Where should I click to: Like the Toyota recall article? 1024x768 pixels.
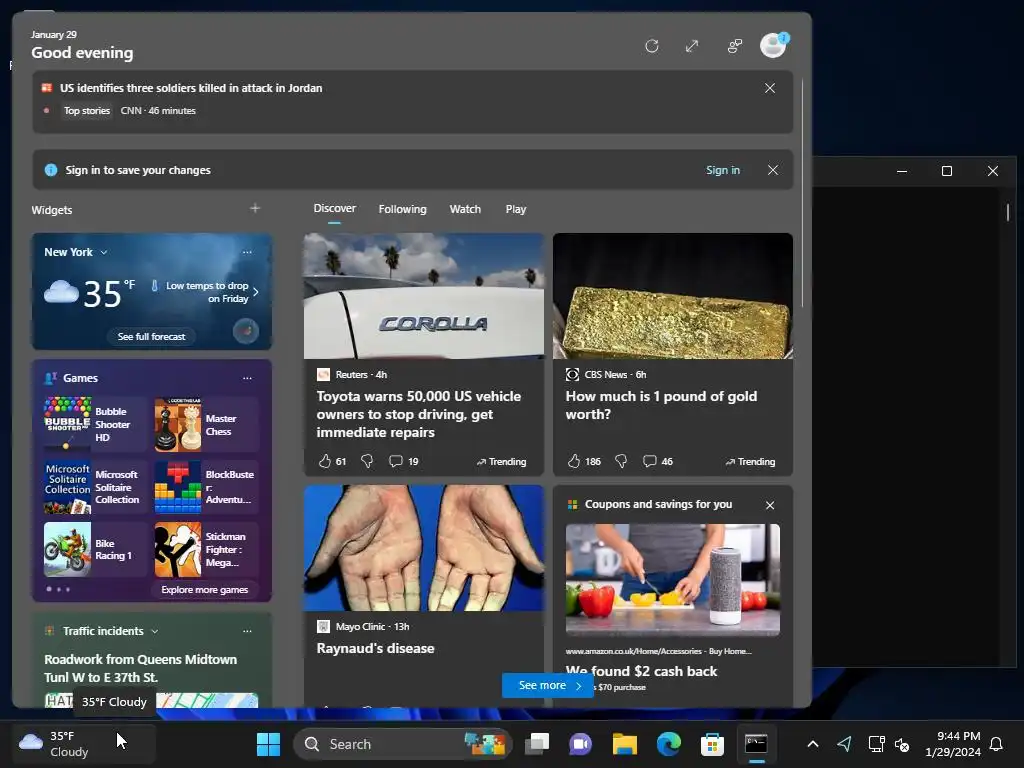325,461
